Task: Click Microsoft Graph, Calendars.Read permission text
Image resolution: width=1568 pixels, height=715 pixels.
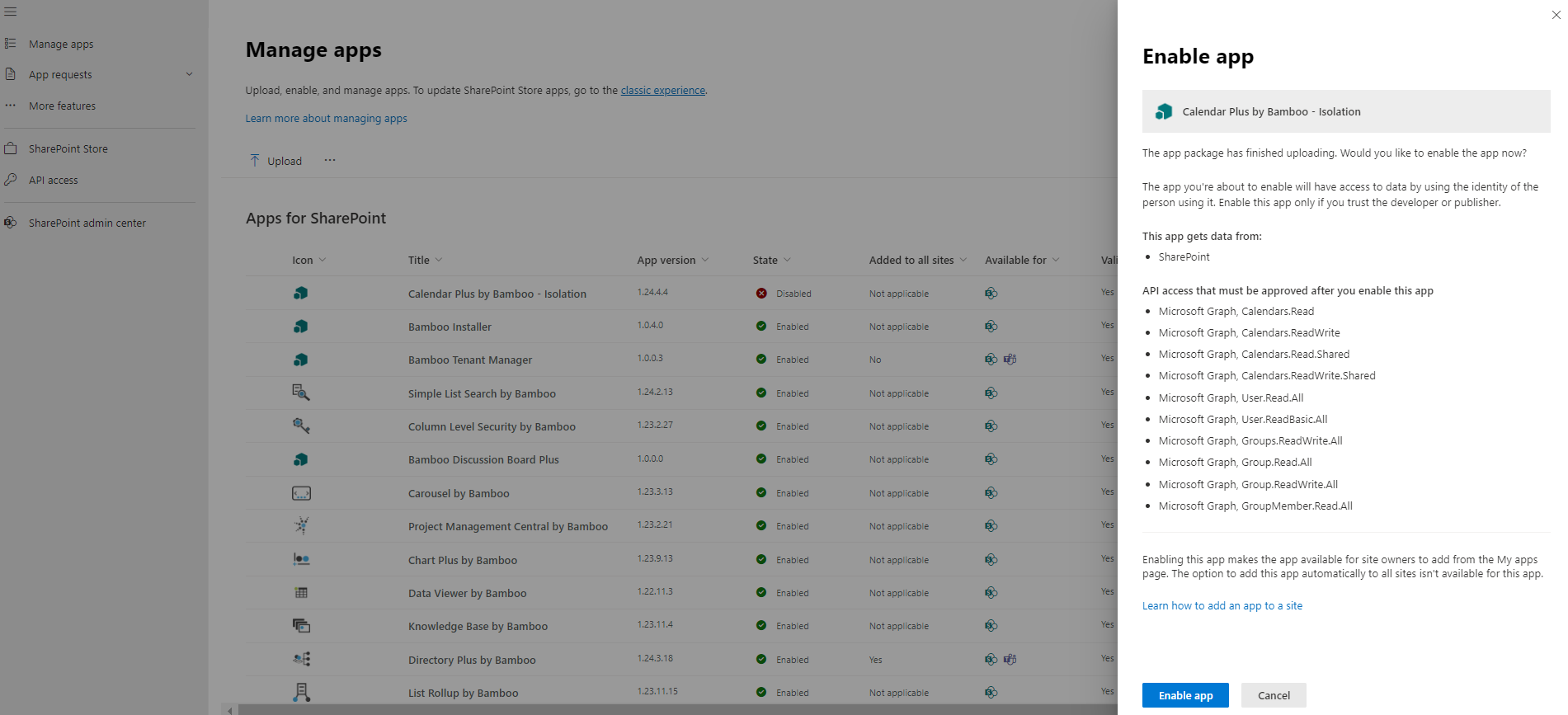Action: (1236, 311)
